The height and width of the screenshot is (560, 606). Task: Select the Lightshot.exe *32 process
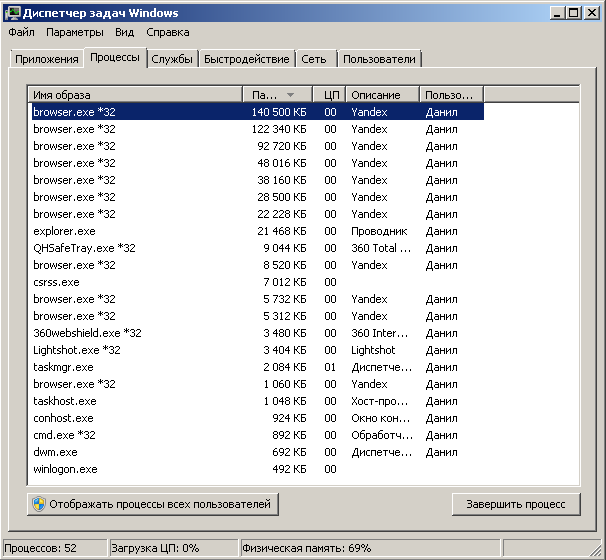tap(256, 350)
